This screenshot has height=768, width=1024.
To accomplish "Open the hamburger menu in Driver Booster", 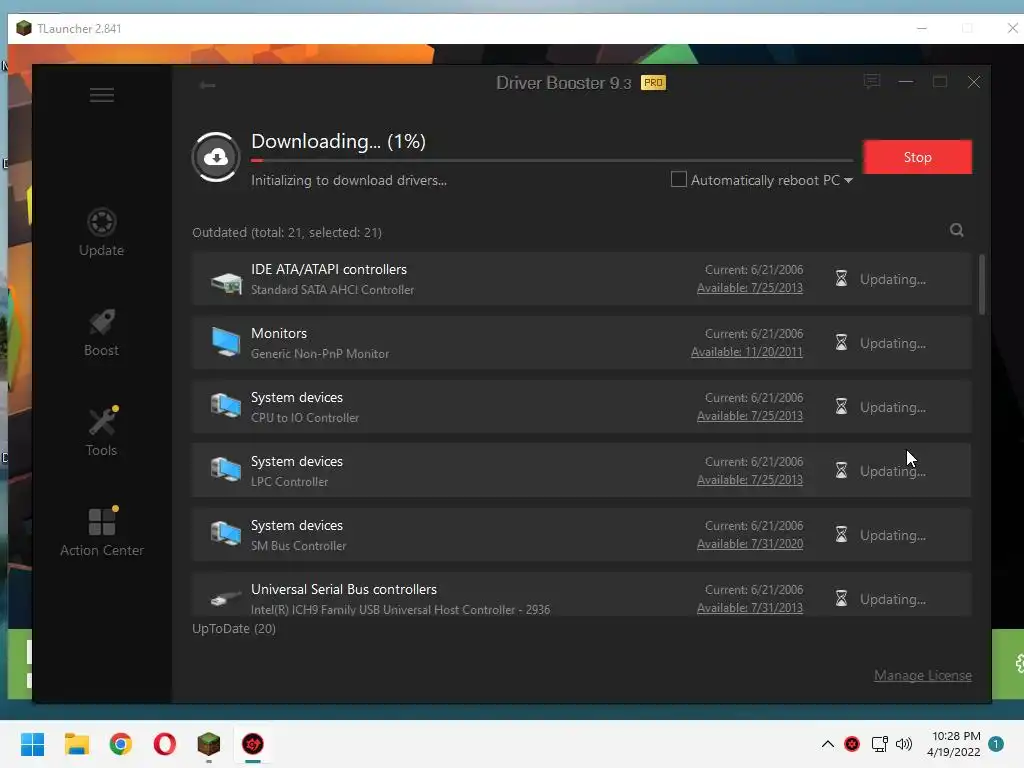I will coord(102,95).
